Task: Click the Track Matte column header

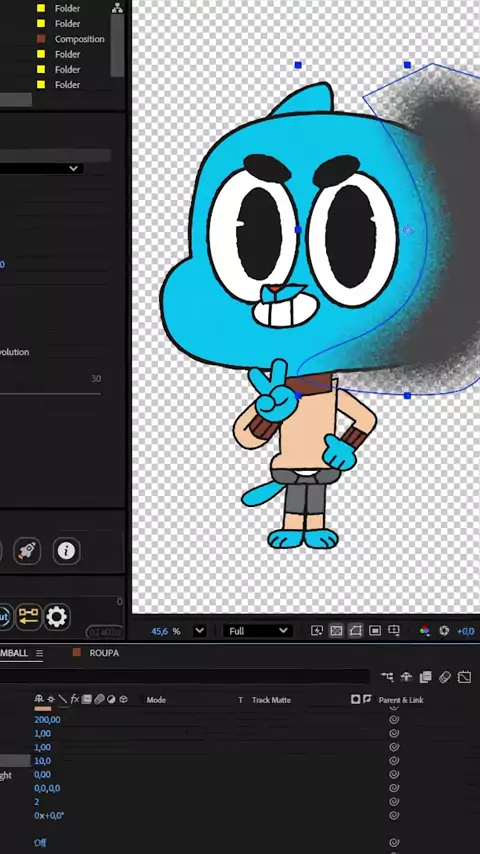Action: (x=271, y=700)
